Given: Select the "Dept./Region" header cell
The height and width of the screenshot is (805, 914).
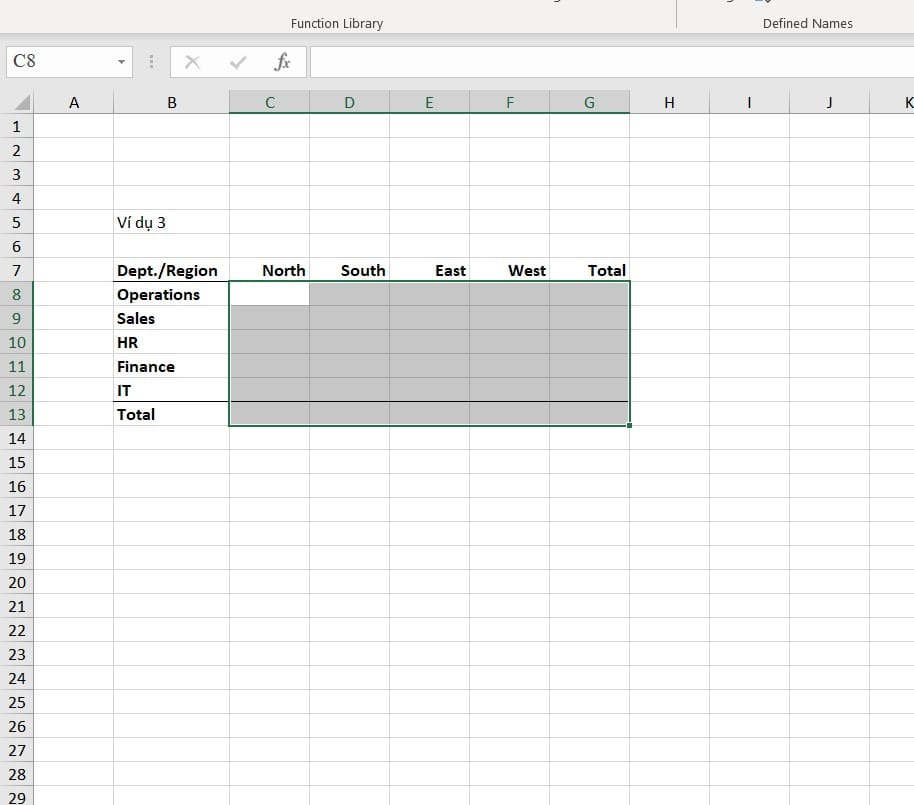Looking at the screenshot, I should coord(168,271).
